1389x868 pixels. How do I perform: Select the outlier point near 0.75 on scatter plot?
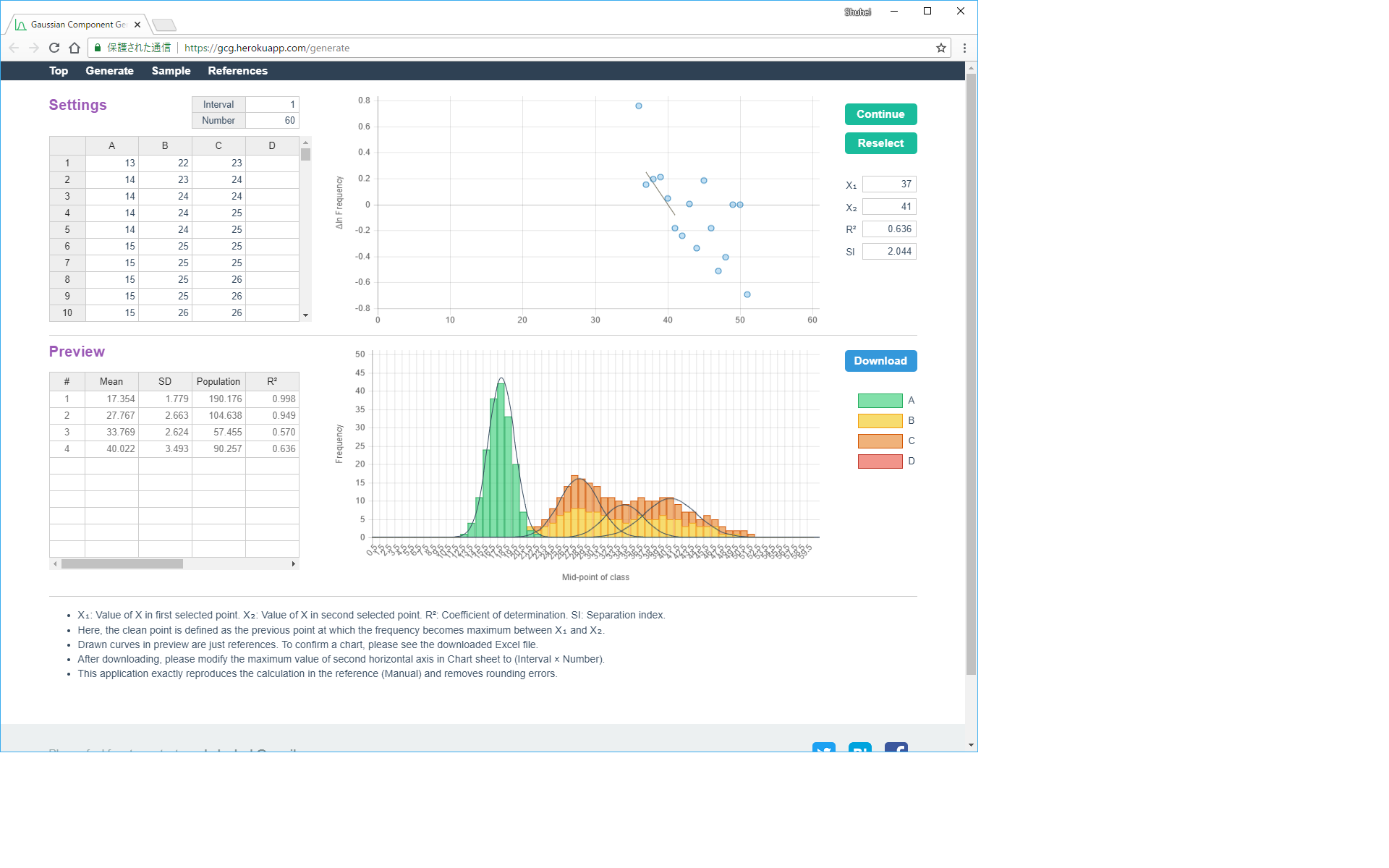(x=639, y=106)
